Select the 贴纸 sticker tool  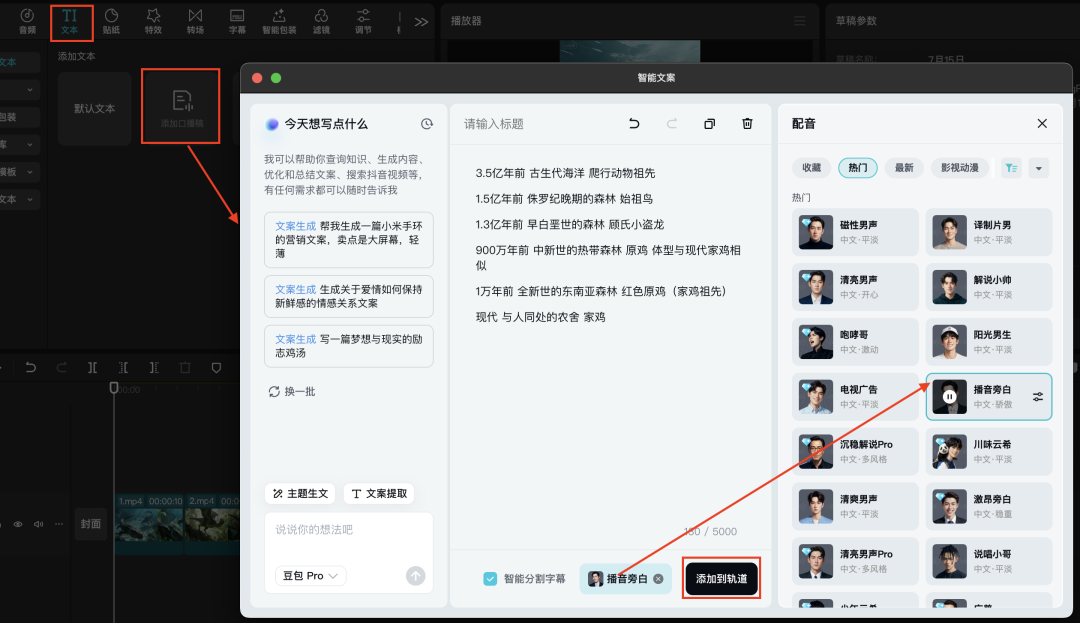point(111,20)
